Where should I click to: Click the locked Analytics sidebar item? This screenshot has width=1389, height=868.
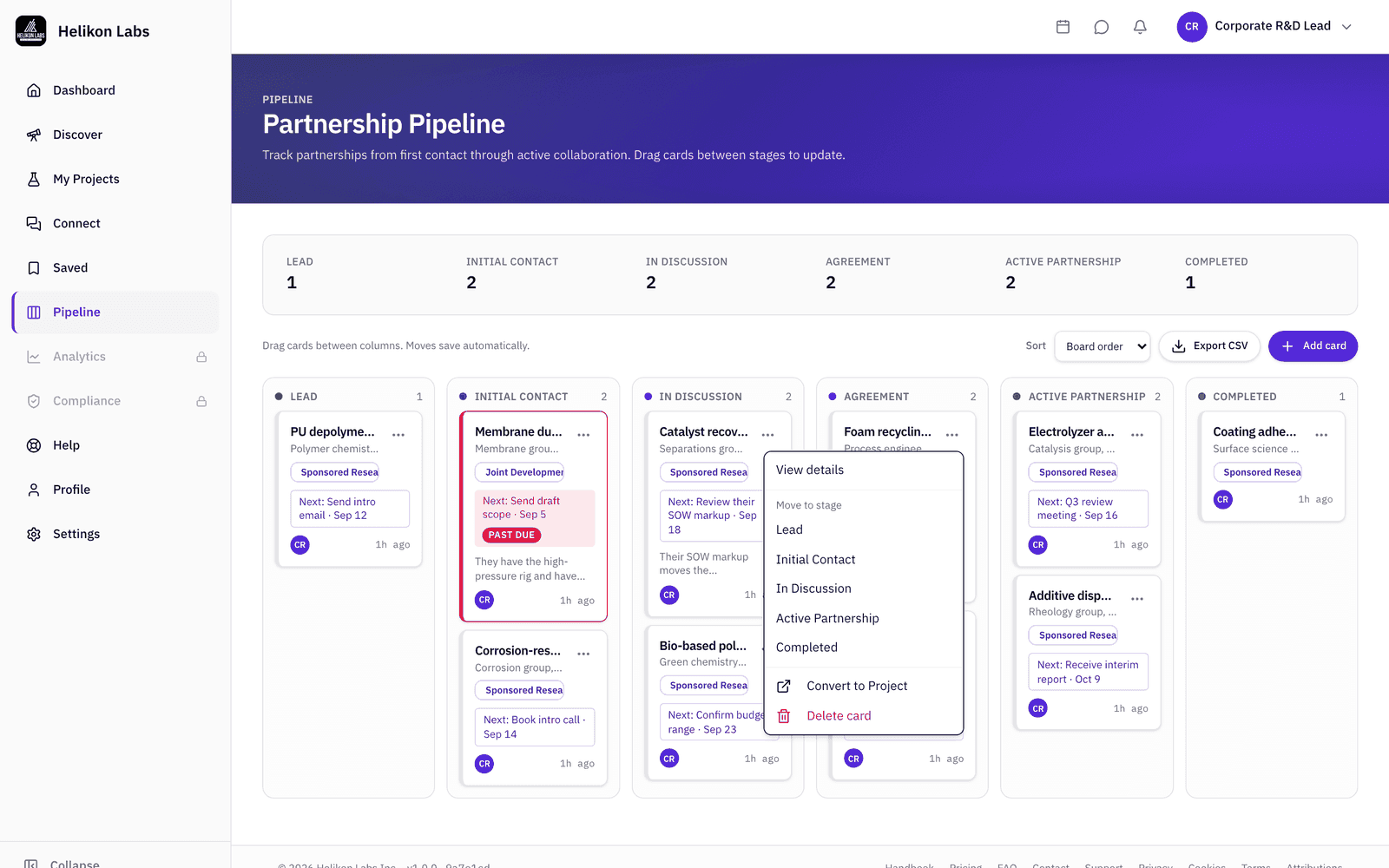[x=115, y=357]
